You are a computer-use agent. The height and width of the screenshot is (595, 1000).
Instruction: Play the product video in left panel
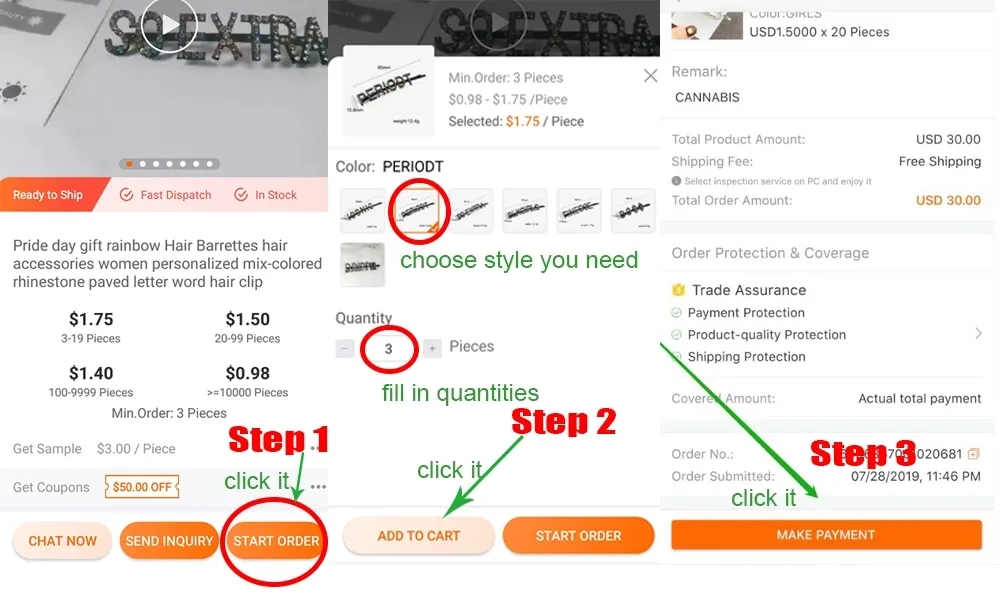pos(169,25)
